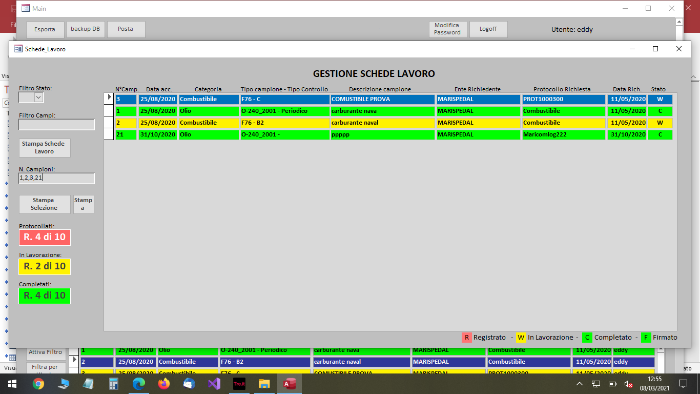Click the PROT1000500 protocol cell

click(563, 99)
